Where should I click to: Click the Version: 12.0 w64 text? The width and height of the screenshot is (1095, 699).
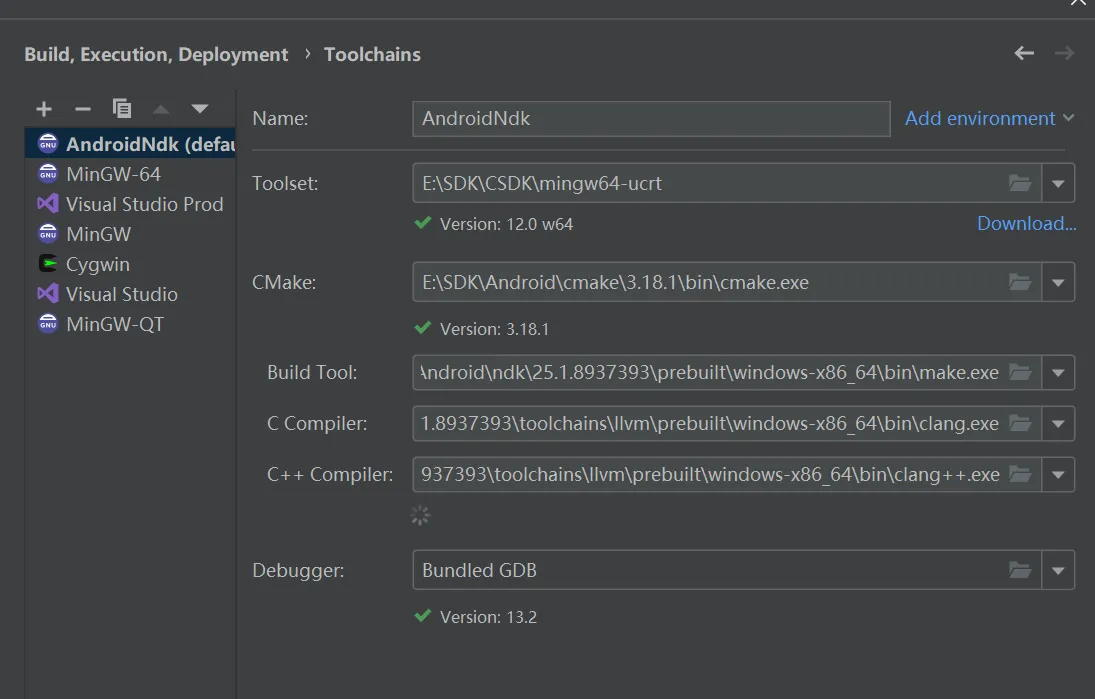click(x=506, y=224)
